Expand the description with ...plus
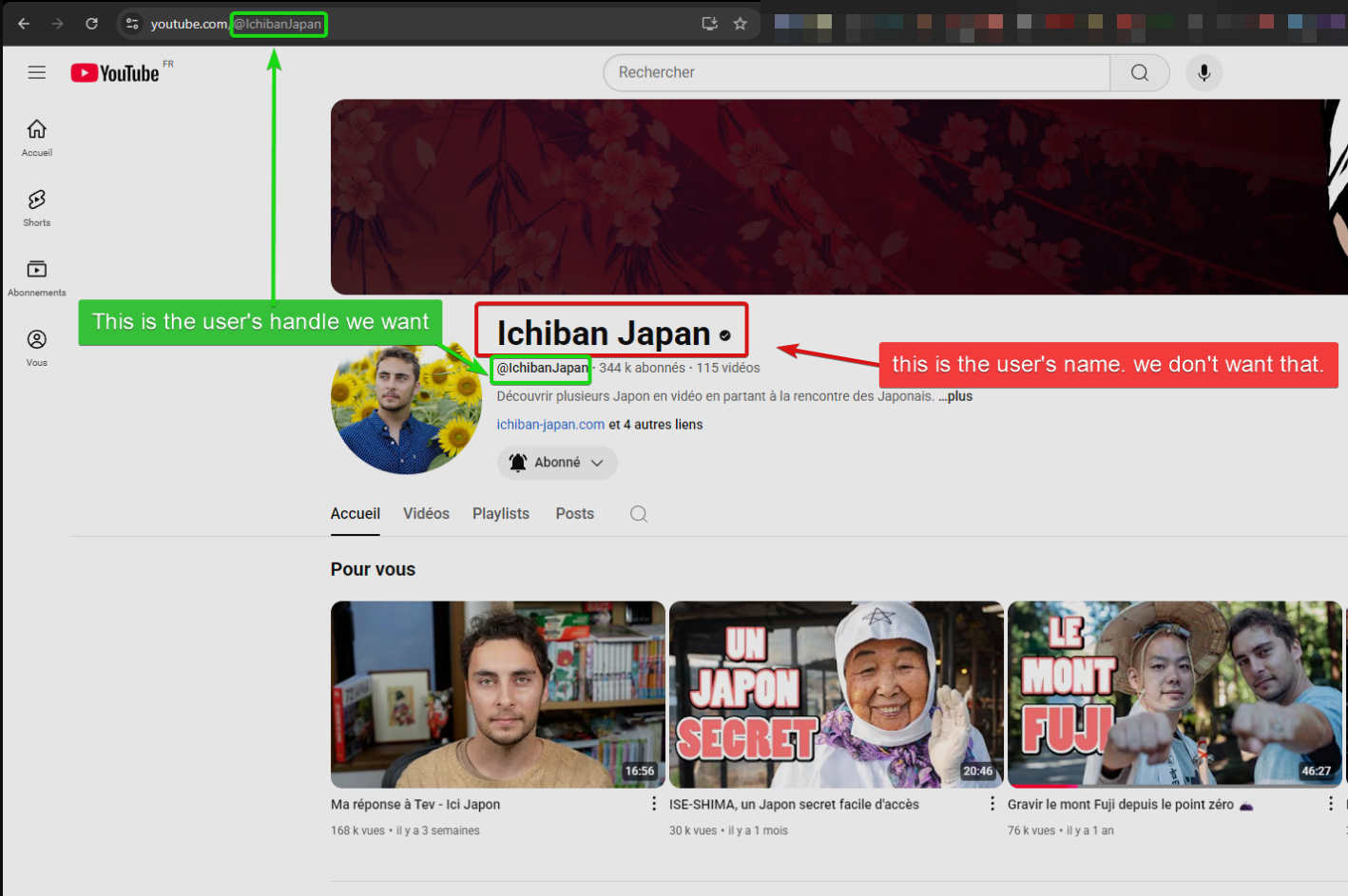 click(x=955, y=396)
